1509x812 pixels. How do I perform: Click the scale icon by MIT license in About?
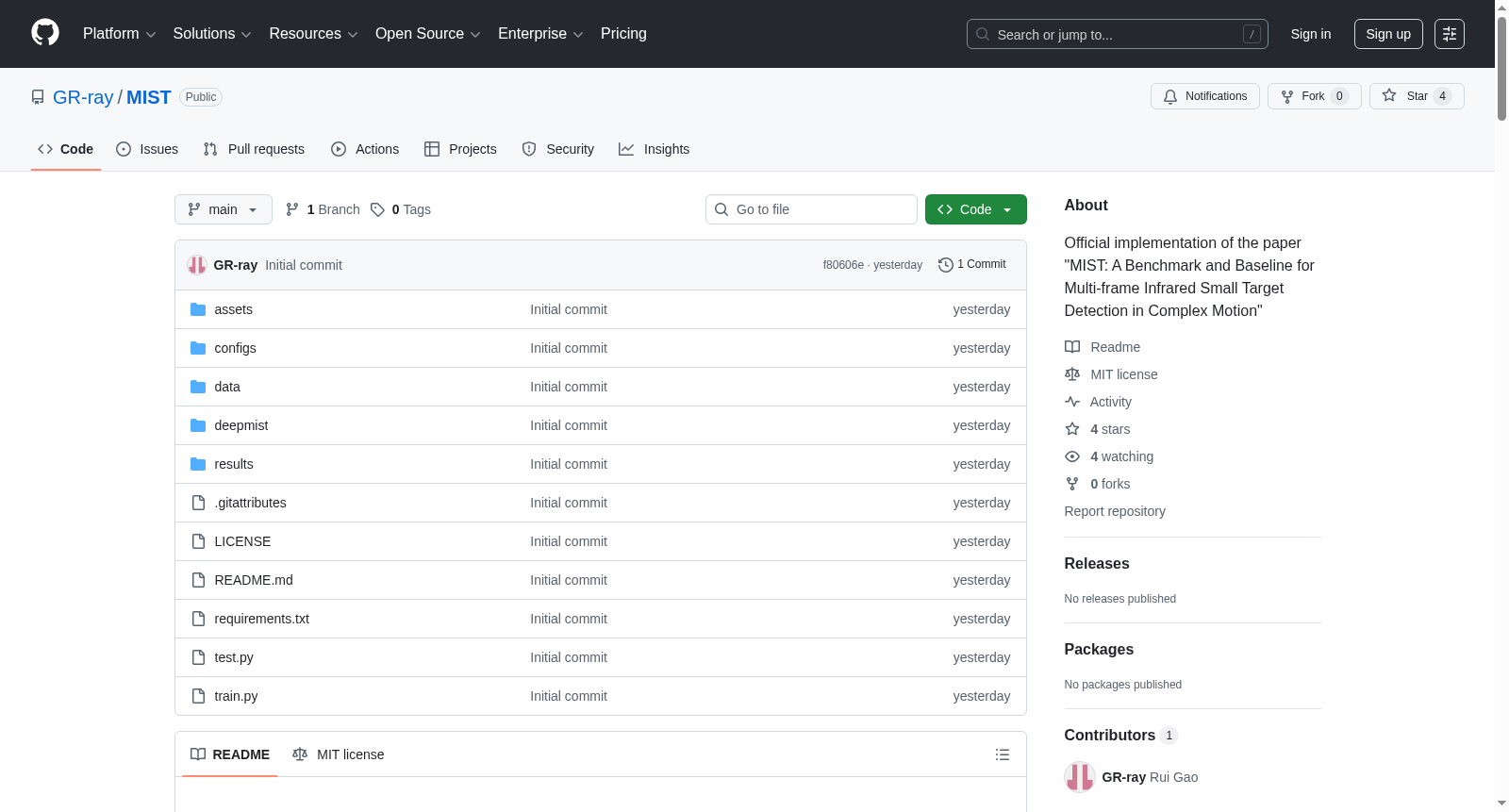(1072, 374)
